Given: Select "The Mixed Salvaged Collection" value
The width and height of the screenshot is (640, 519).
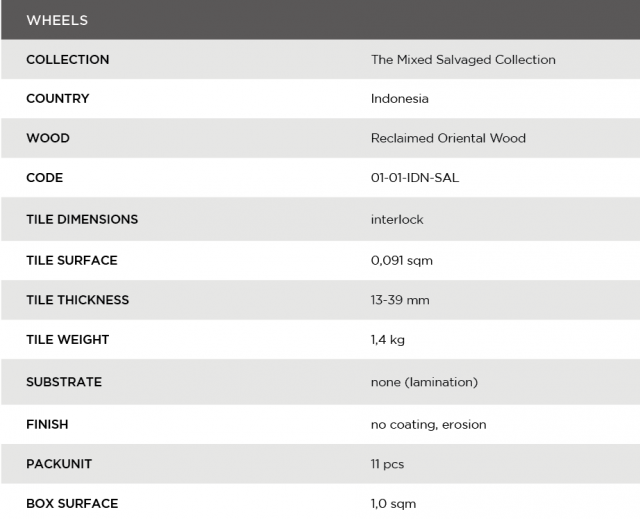Looking at the screenshot, I should click(x=463, y=60).
